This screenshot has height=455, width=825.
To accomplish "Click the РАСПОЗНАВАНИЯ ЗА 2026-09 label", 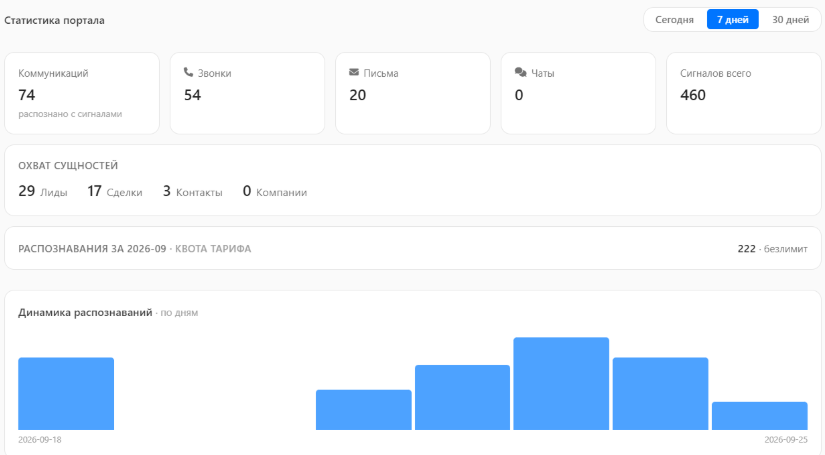I will pos(92,249).
